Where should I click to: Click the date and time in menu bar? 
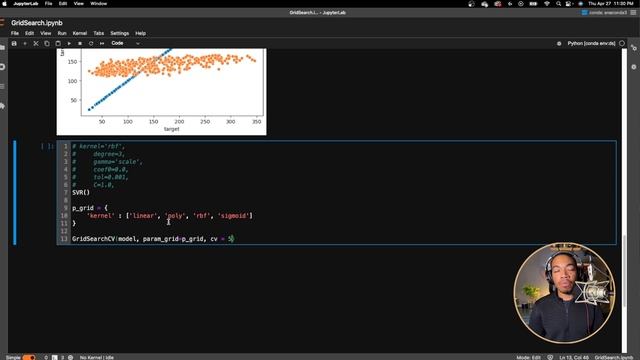611,4
